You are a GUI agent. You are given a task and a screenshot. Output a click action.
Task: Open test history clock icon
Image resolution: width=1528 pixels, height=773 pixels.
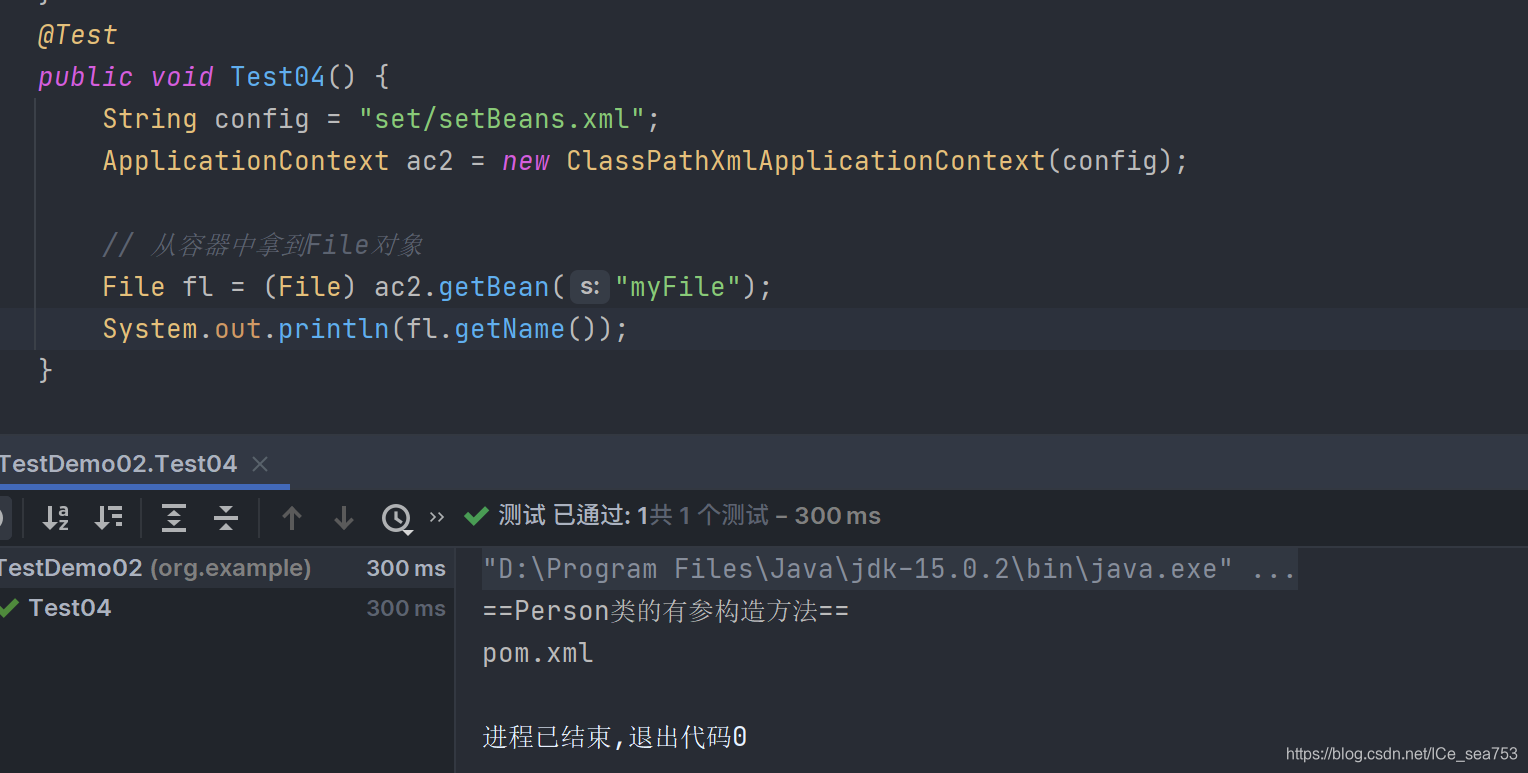click(x=397, y=518)
